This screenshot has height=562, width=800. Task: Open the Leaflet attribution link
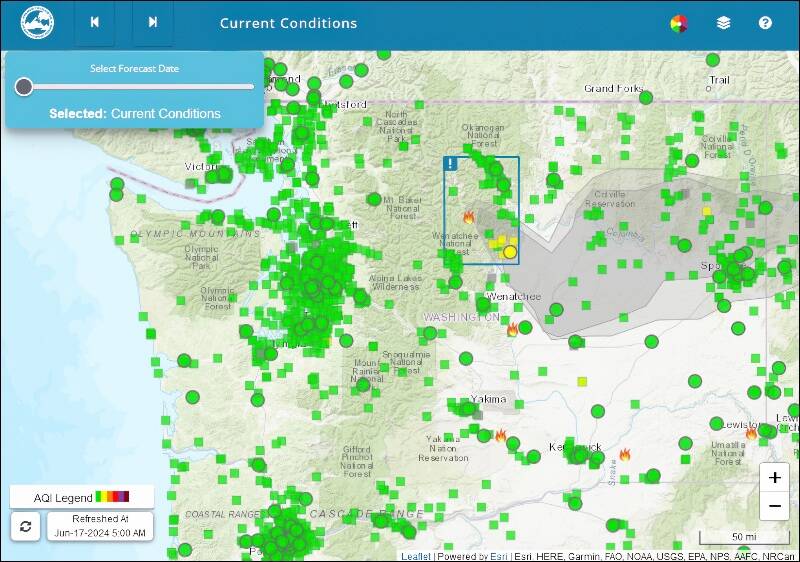coord(416,556)
